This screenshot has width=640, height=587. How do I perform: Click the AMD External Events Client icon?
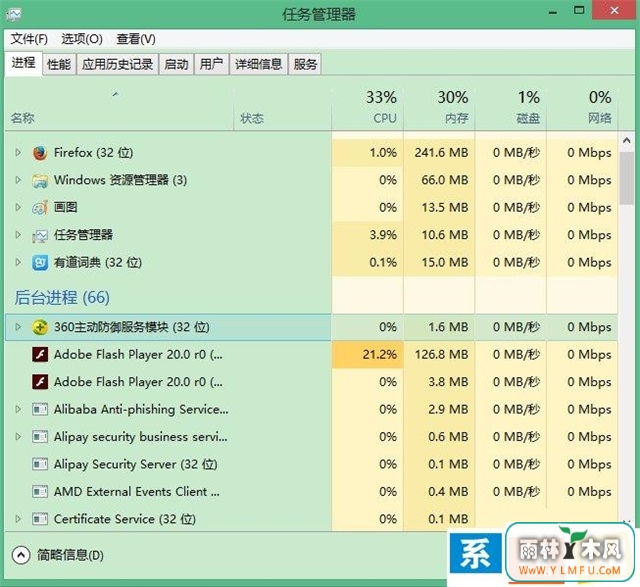click(x=40, y=491)
